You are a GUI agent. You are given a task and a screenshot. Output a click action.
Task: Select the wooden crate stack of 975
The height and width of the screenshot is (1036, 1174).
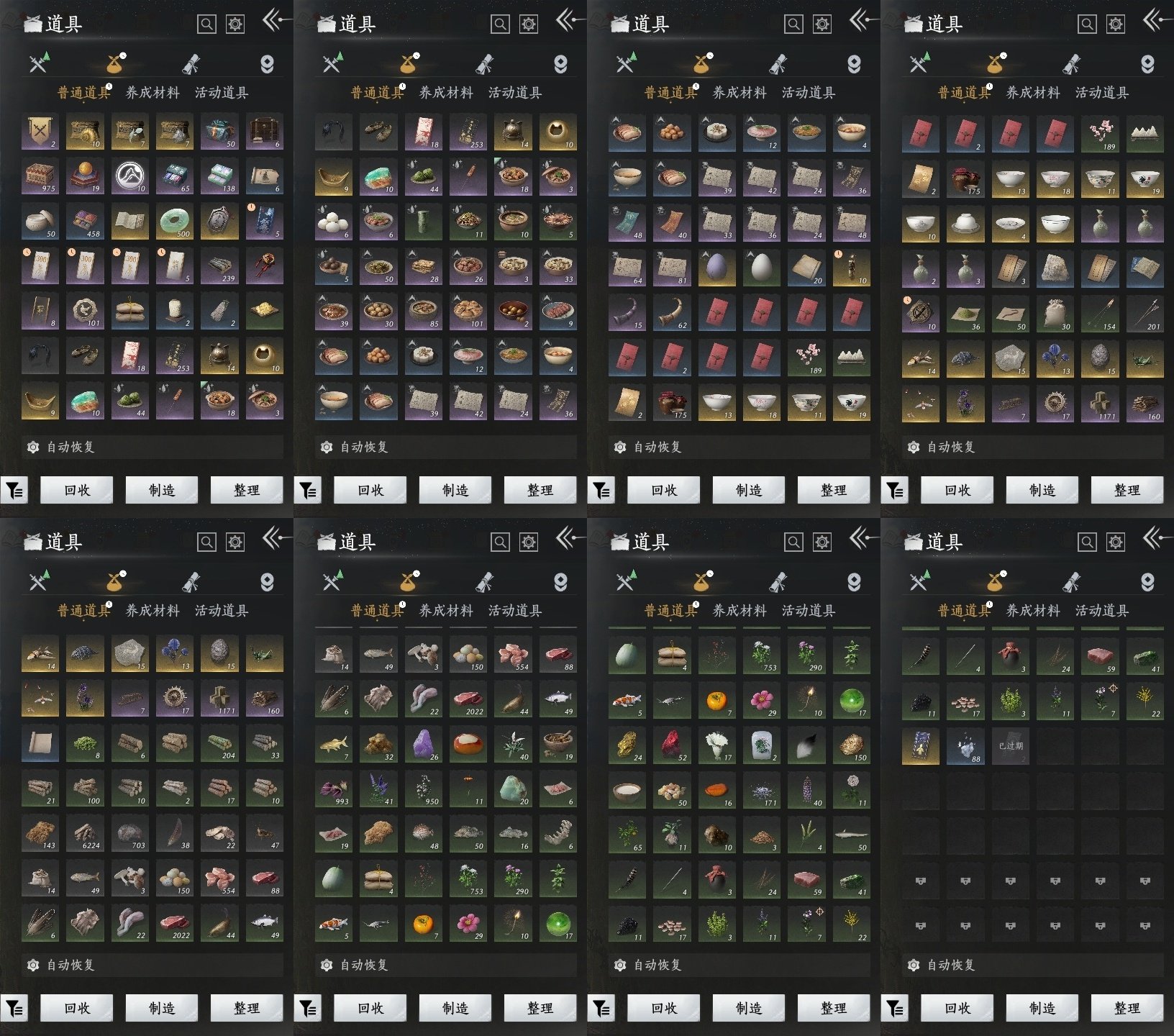point(40,176)
